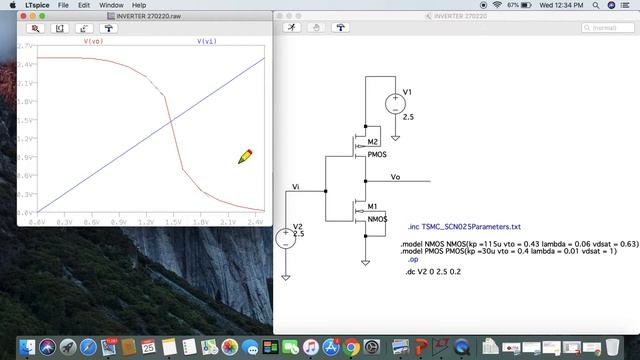This screenshot has height=360, width=640.
Task: Select the V(vo) trace label
Action: coord(93,41)
